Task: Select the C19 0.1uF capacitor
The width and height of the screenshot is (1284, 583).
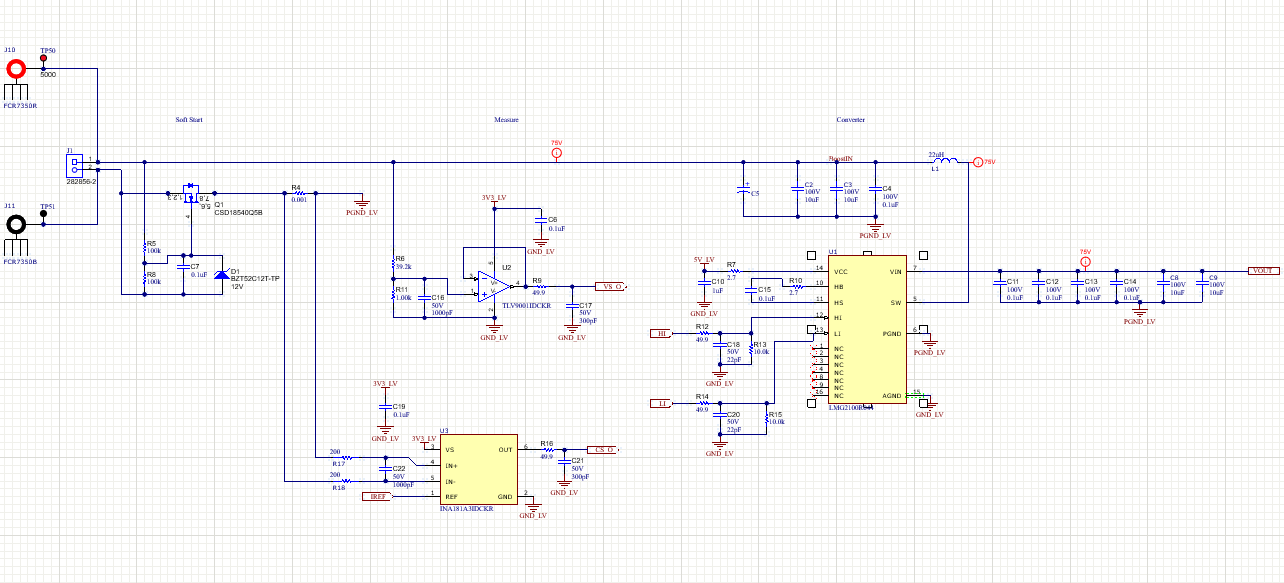Action: point(385,409)
